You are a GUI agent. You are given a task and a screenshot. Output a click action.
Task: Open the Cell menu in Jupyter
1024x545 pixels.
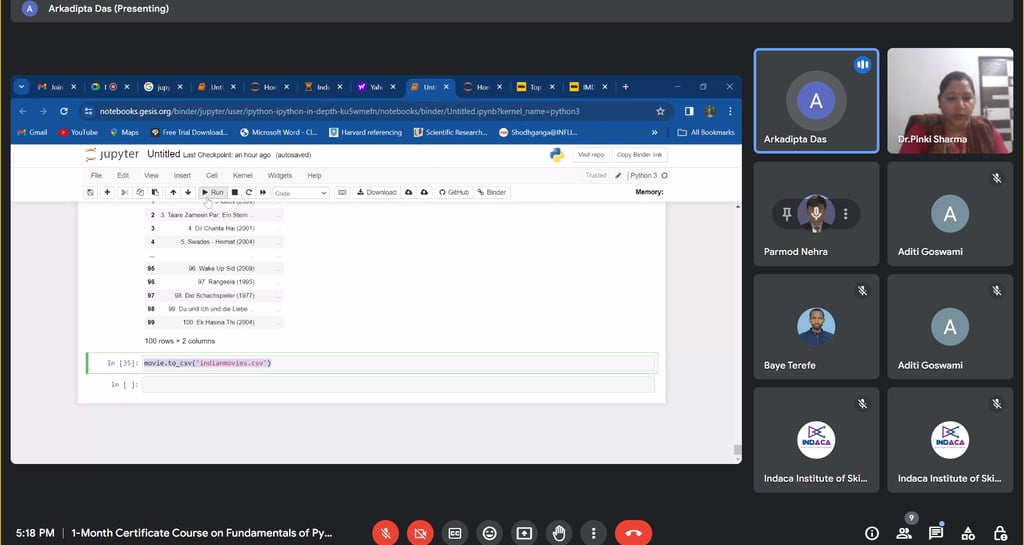212,176
